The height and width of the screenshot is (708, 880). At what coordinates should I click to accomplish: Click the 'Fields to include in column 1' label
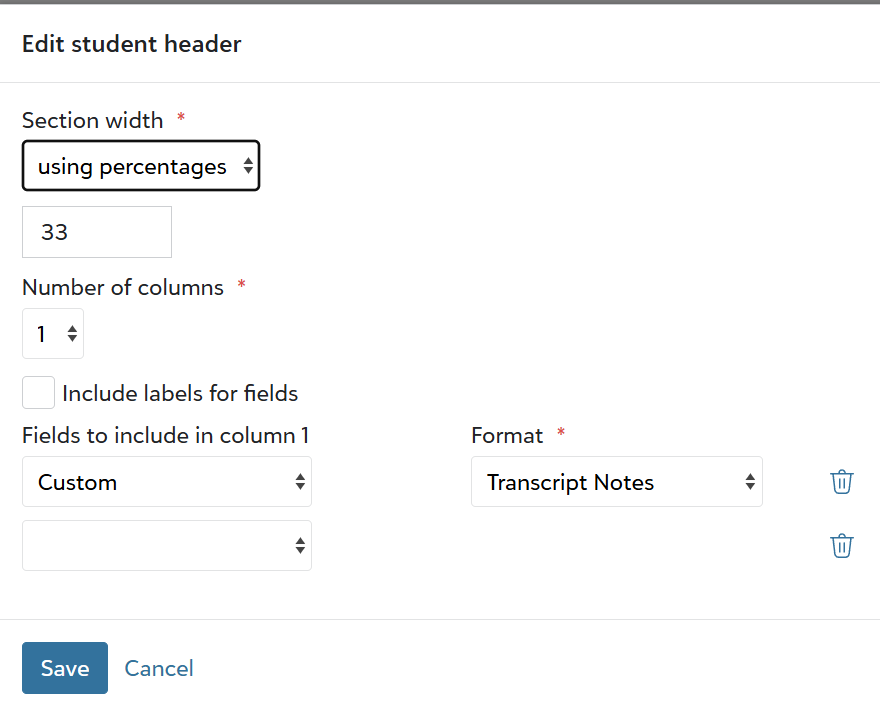166,435
